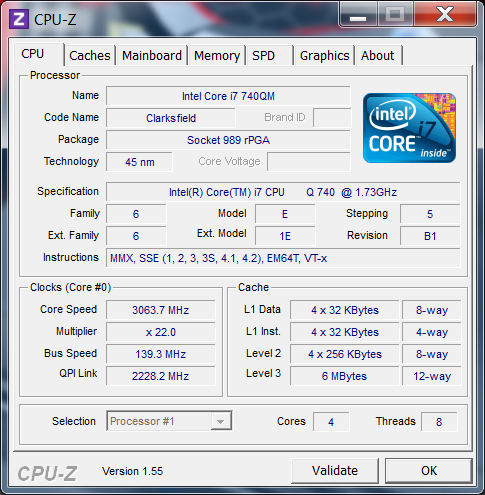This screenshot has width=485, height=495.
Task: Open the About tab
Action: pyautogui.click(x=378, y=55)
